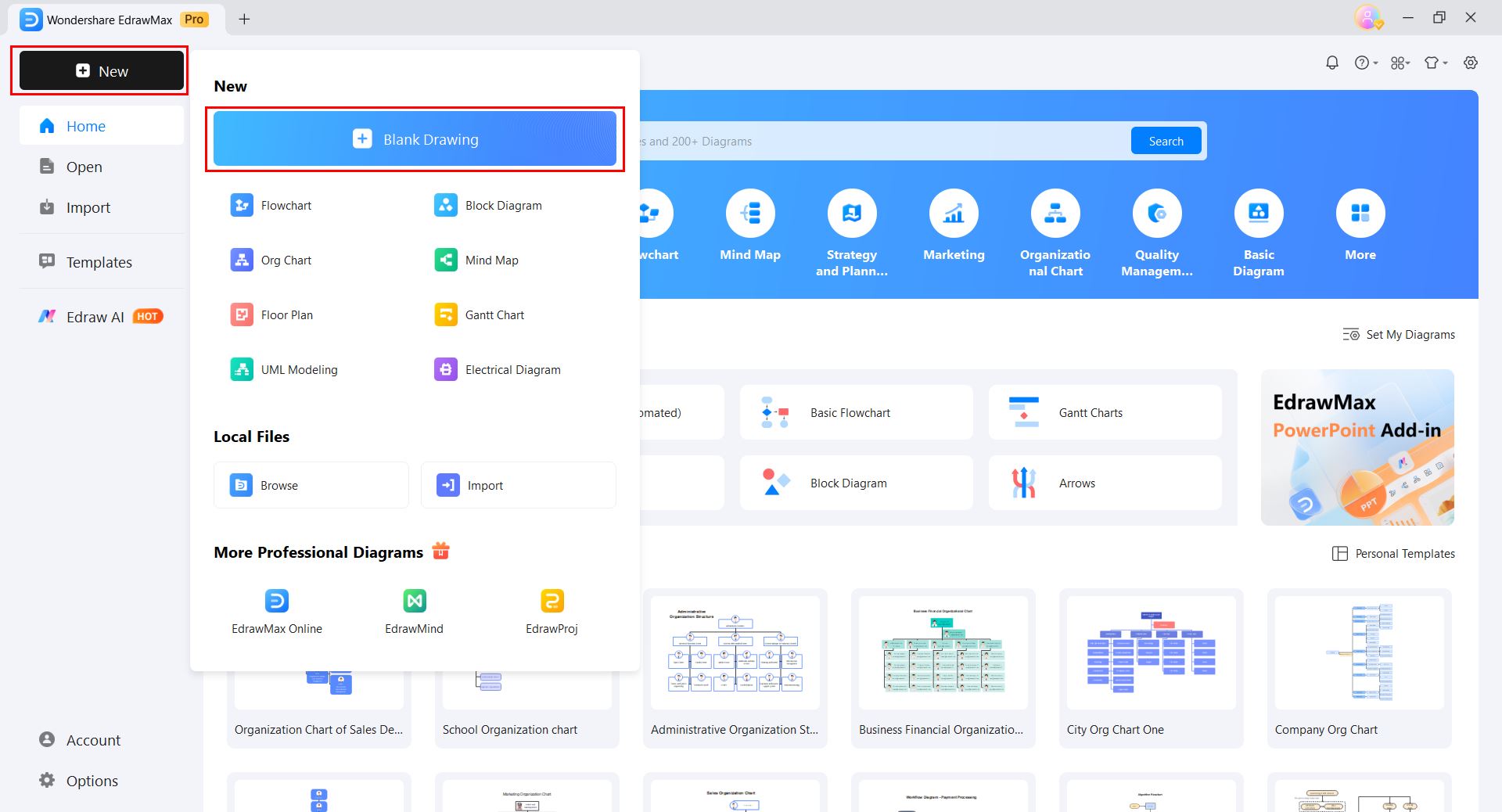Expand the apps grid dropdown
This screenshot has height=812, width=1502.
(x=1400, y=63)
